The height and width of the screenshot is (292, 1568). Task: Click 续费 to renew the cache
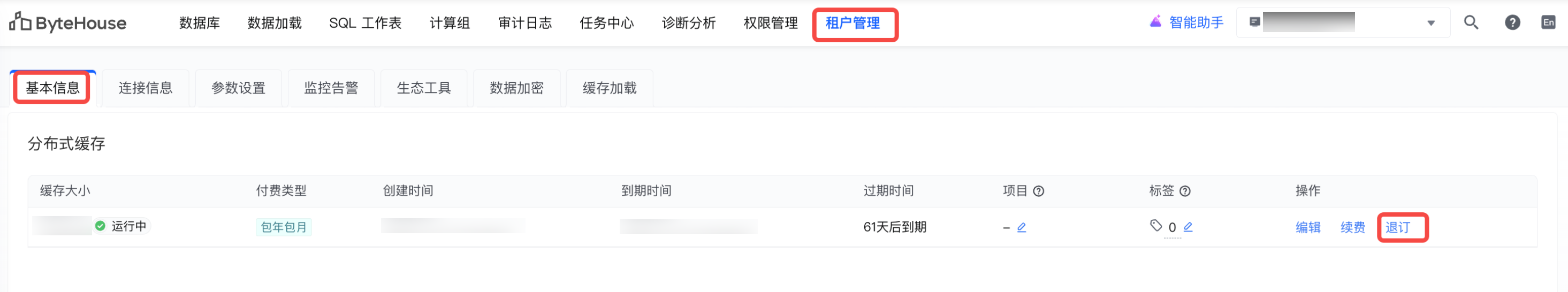coord(1352,227)
